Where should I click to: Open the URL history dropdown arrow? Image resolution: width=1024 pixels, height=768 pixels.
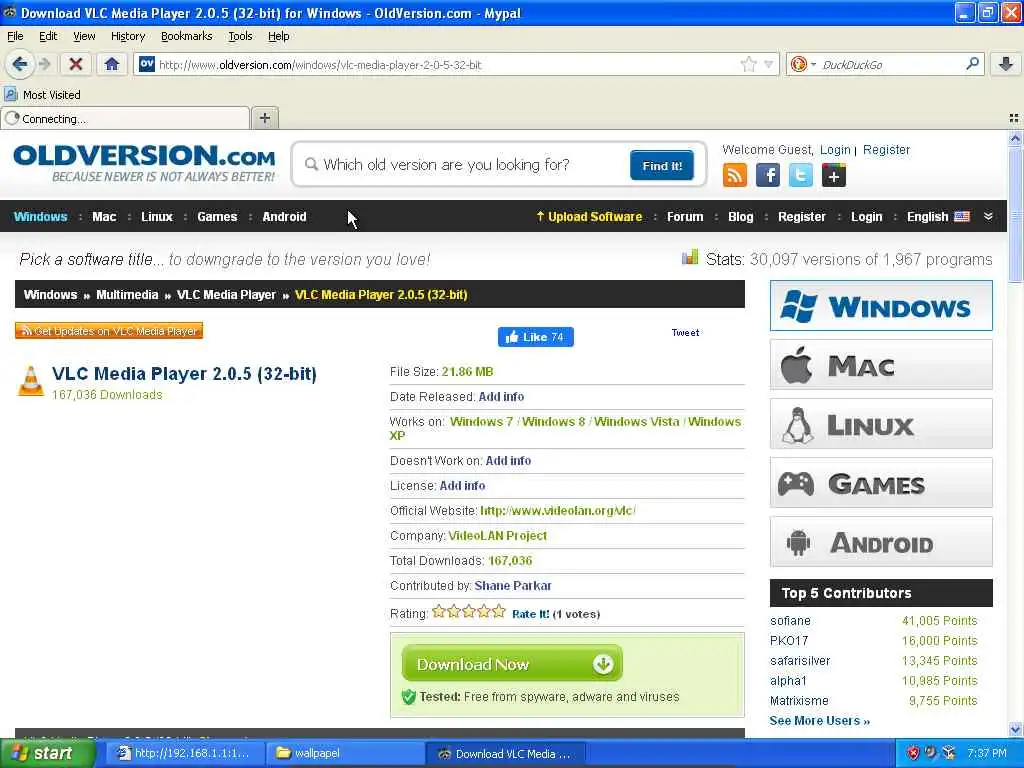click(x=769, y=64)
